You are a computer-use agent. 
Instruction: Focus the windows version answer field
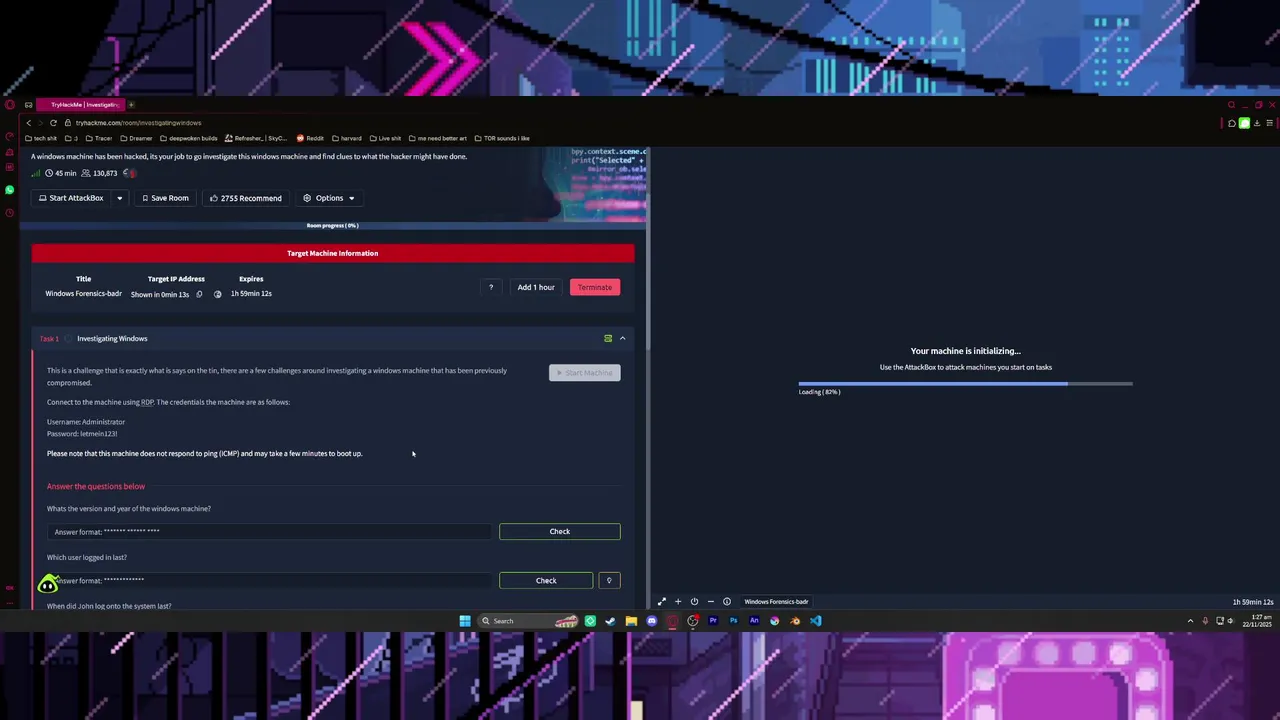270,531
